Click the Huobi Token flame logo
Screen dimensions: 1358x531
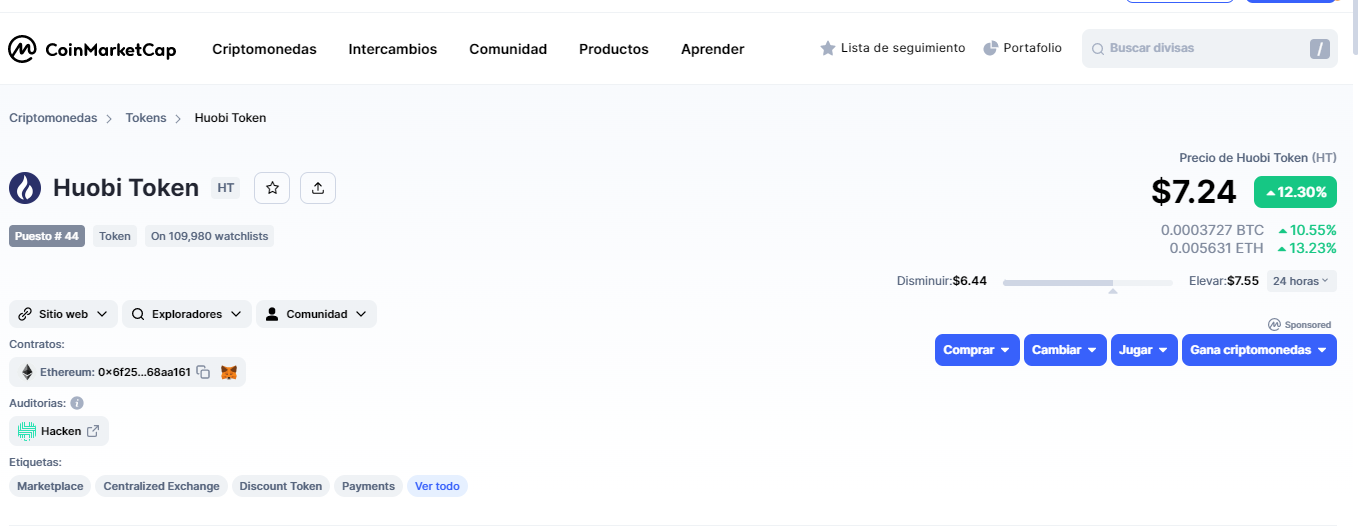click(x=25, y=188)
